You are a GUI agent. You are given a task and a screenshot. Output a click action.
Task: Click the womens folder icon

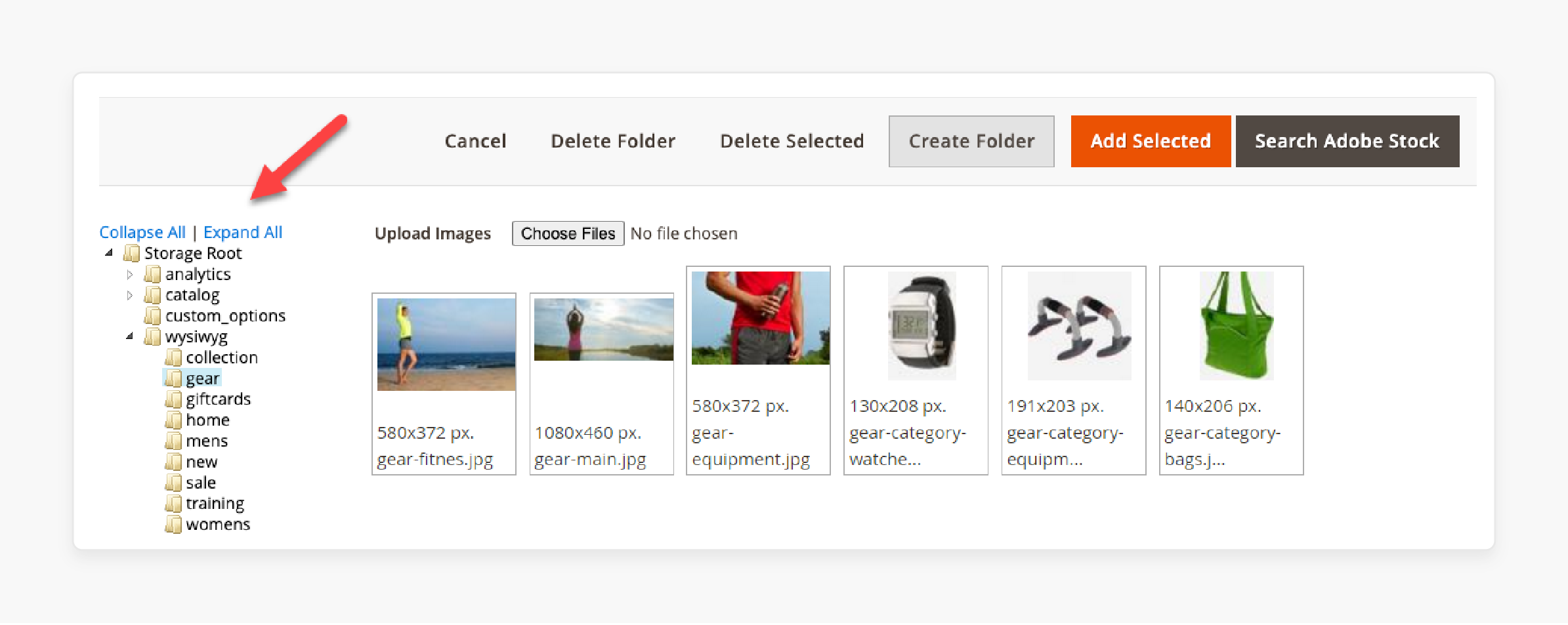(x=173, y=525)
